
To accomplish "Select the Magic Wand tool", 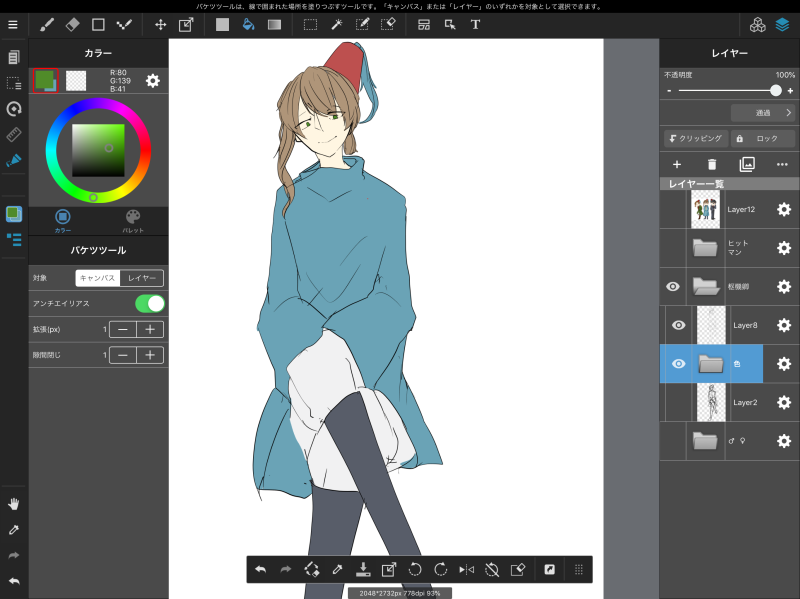I will pos(337,24).
